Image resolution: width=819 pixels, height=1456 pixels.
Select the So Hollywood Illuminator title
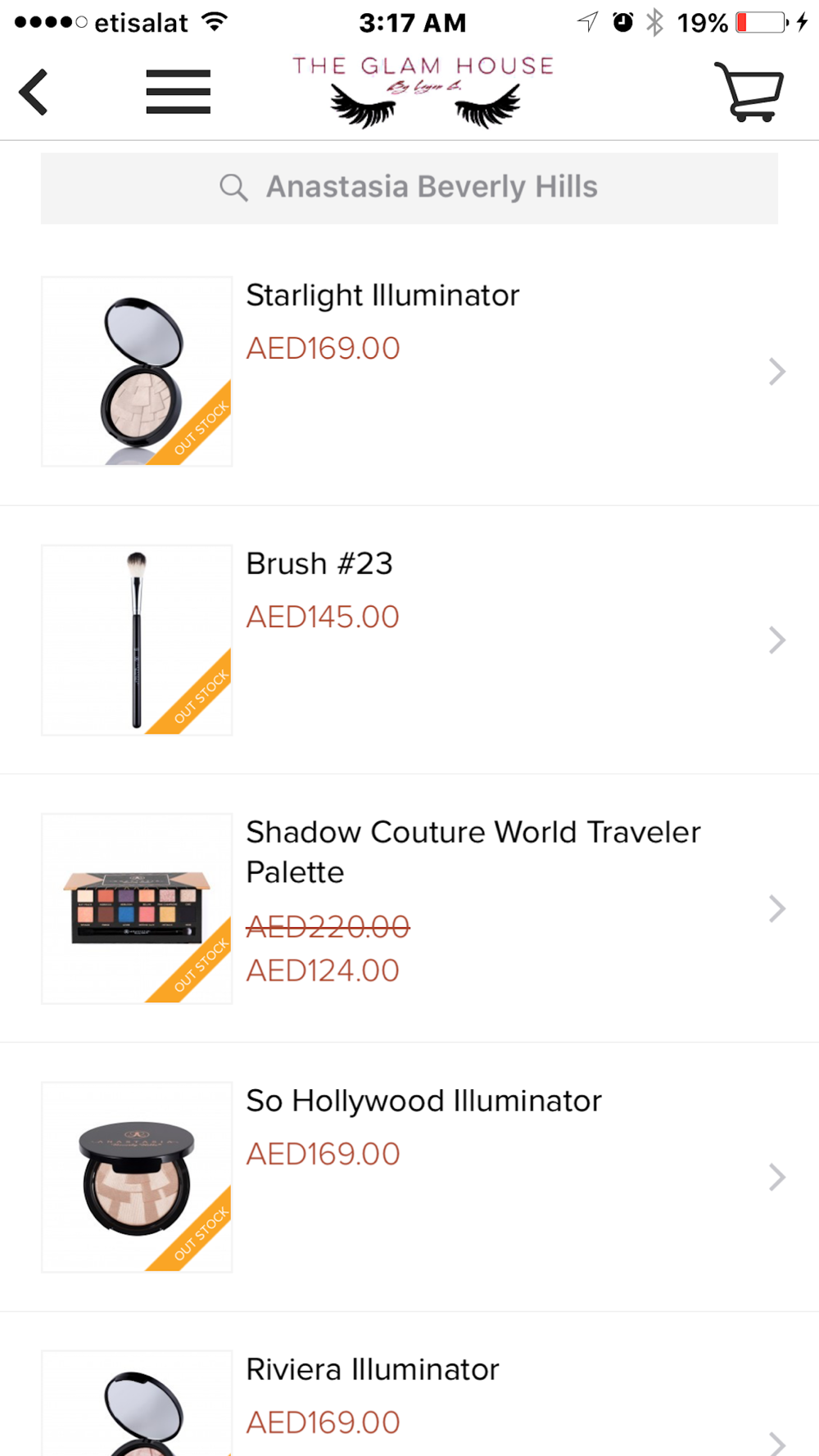[423, 1101]
